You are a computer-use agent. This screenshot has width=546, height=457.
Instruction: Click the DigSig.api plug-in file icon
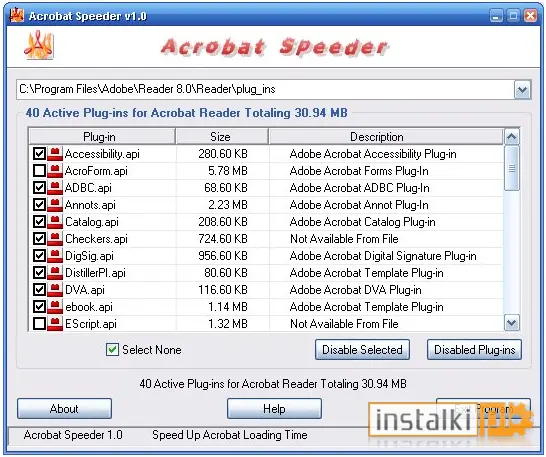pyautogui.click(x=55, y=256)
